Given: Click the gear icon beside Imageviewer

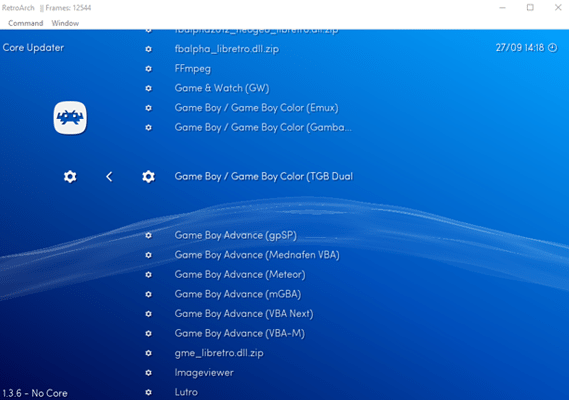Looking at the screenshot, I should pos(148,373).
